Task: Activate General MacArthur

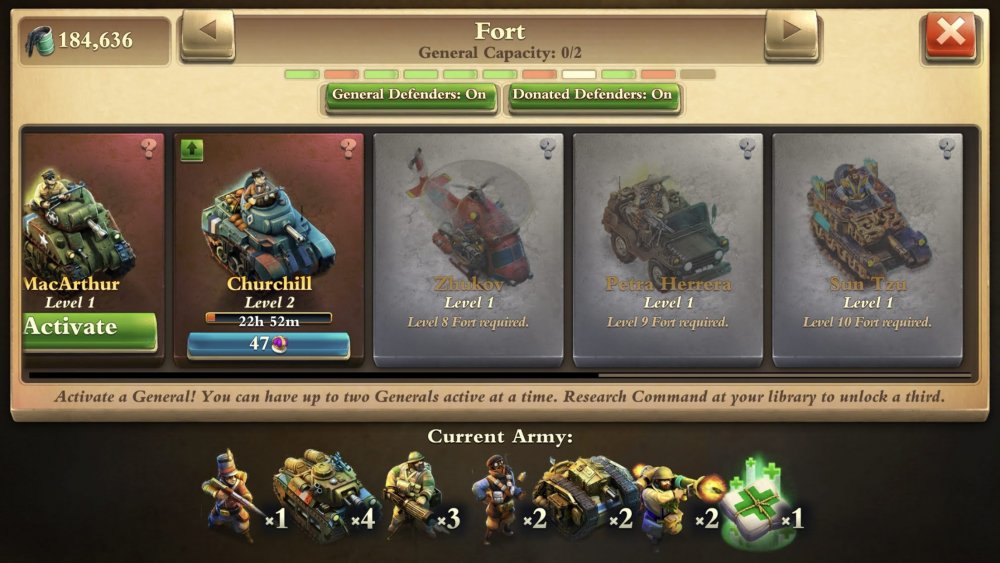Action: pos(89,328)
